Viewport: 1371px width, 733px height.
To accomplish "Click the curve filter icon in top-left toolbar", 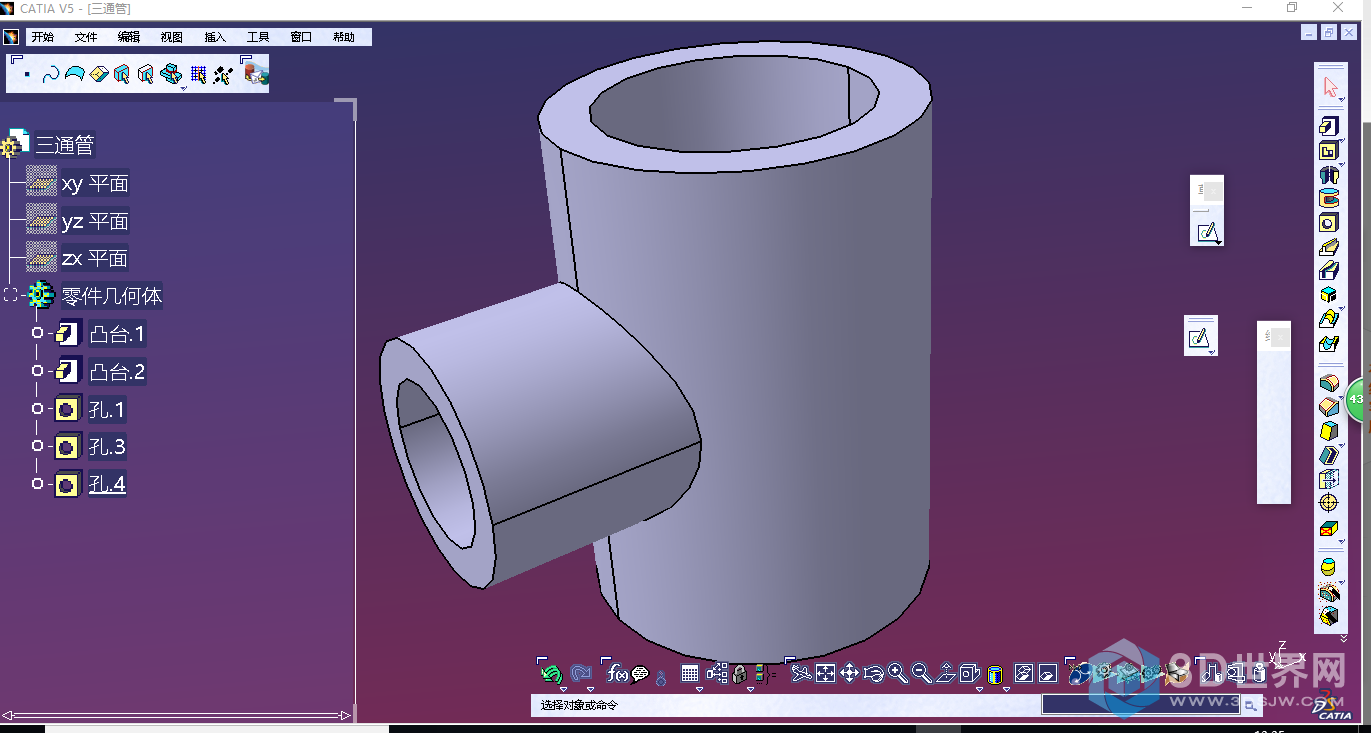I will click(50, 75).
